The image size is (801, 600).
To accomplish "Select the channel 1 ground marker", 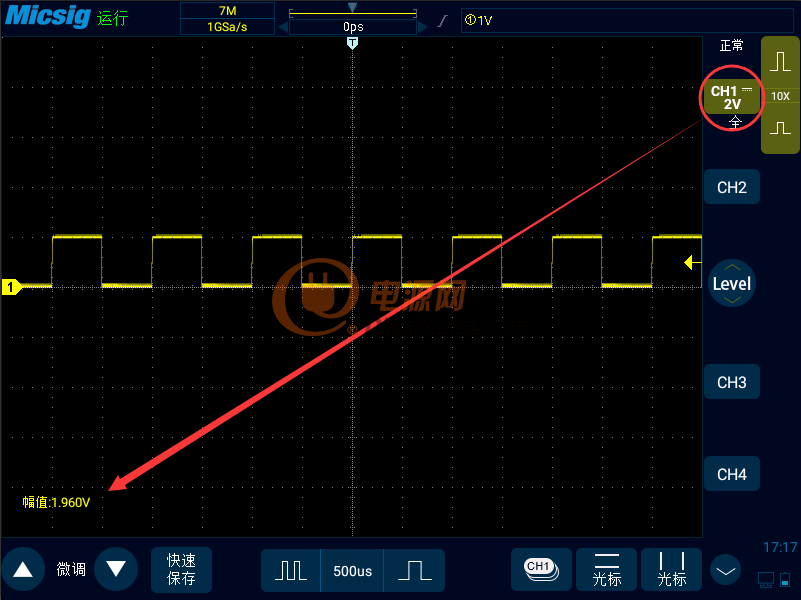I will coord(11,287).
